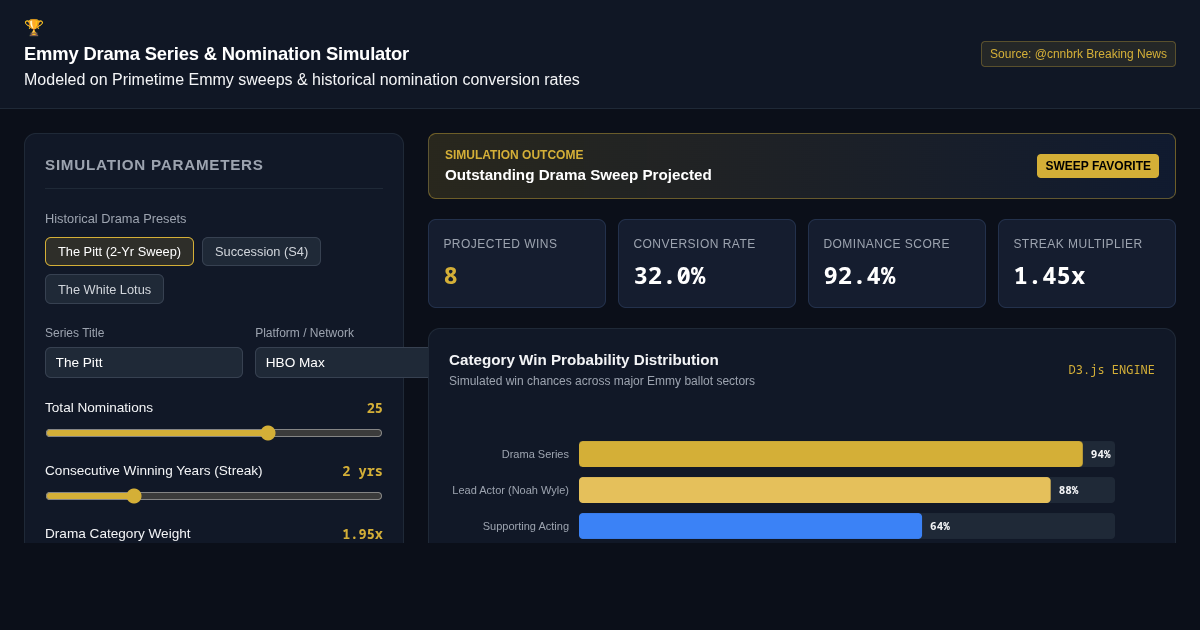Image resolution: width=1200 pixels, height=630 pixels.
Task: Click the Conversion Rate card
Action: pyautogui.click(x=707, y=264)
